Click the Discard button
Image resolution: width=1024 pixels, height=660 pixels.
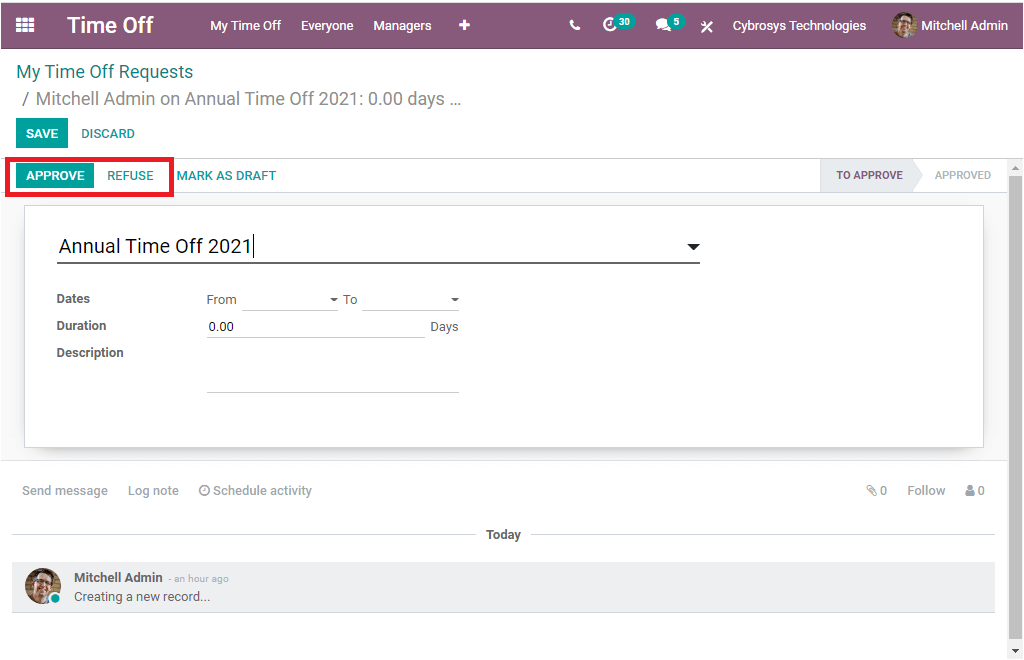108,133
